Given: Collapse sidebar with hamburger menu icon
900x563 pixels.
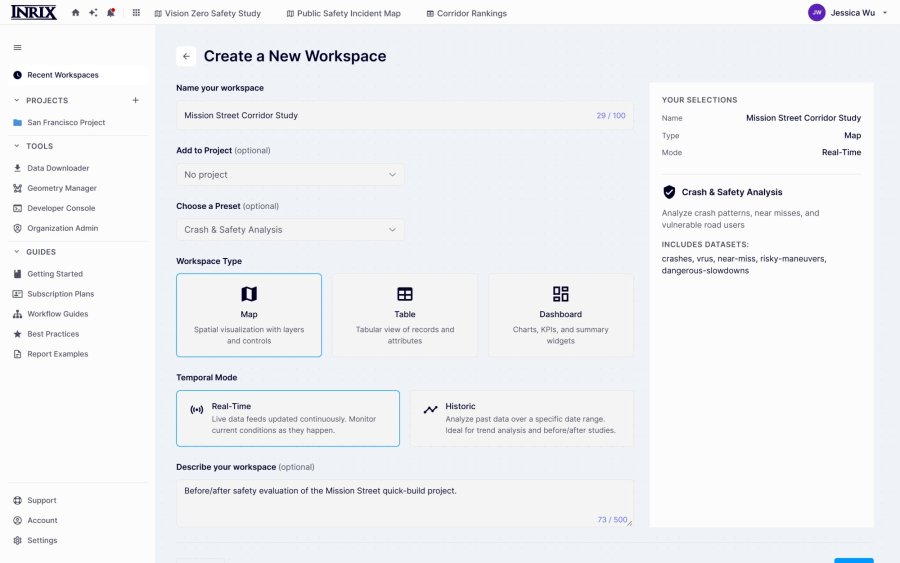Looking at the screenshot, I should click(17, 48).
